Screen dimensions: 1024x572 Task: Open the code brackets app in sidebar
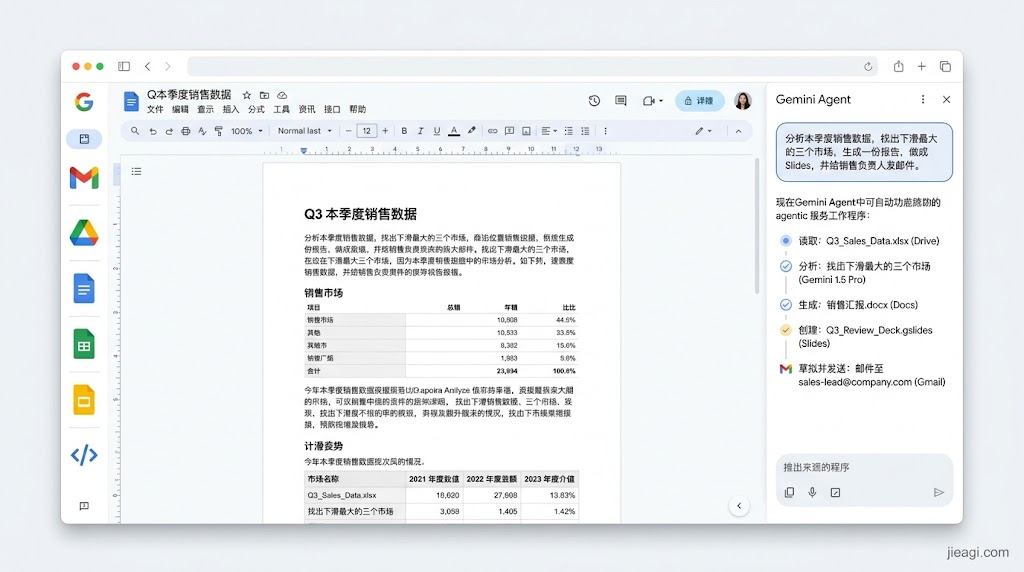tap(84, 454)
